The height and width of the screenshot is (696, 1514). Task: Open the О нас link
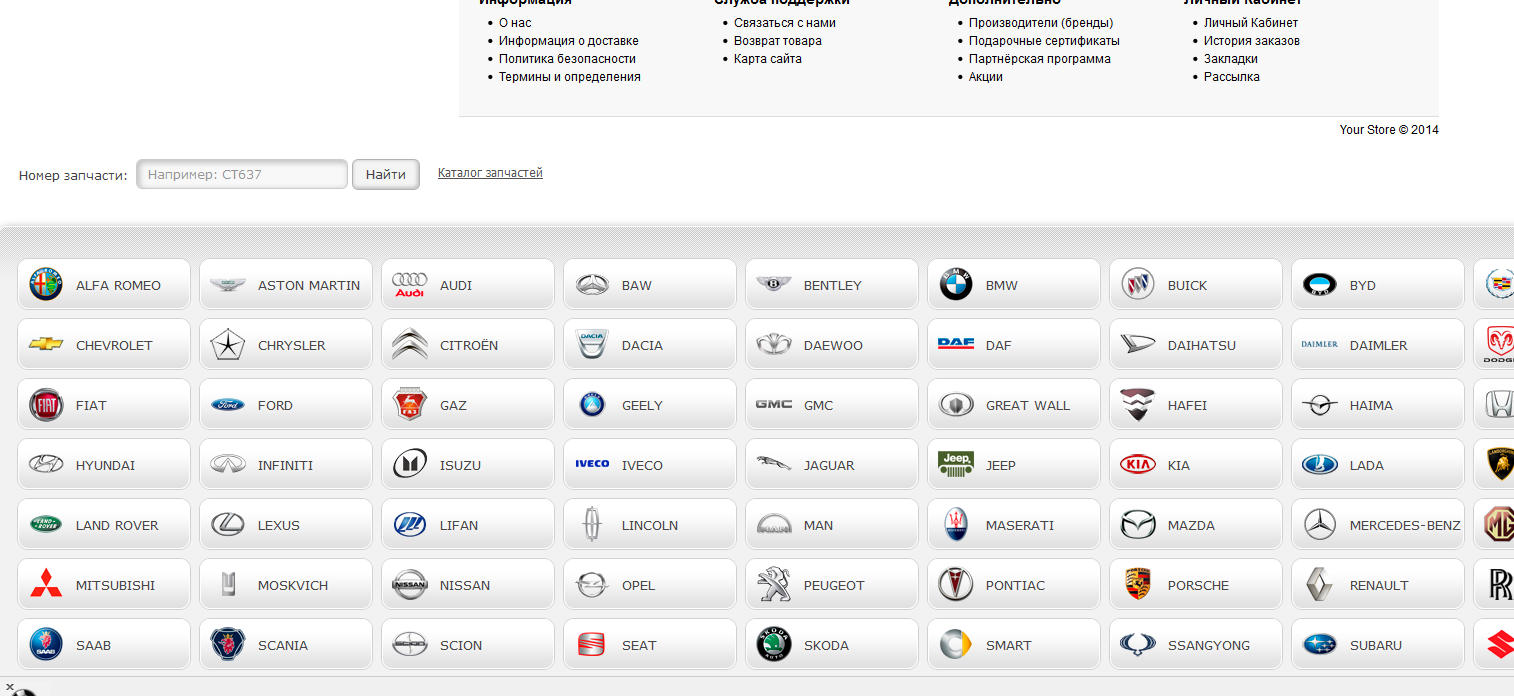[x=515, y=23]
